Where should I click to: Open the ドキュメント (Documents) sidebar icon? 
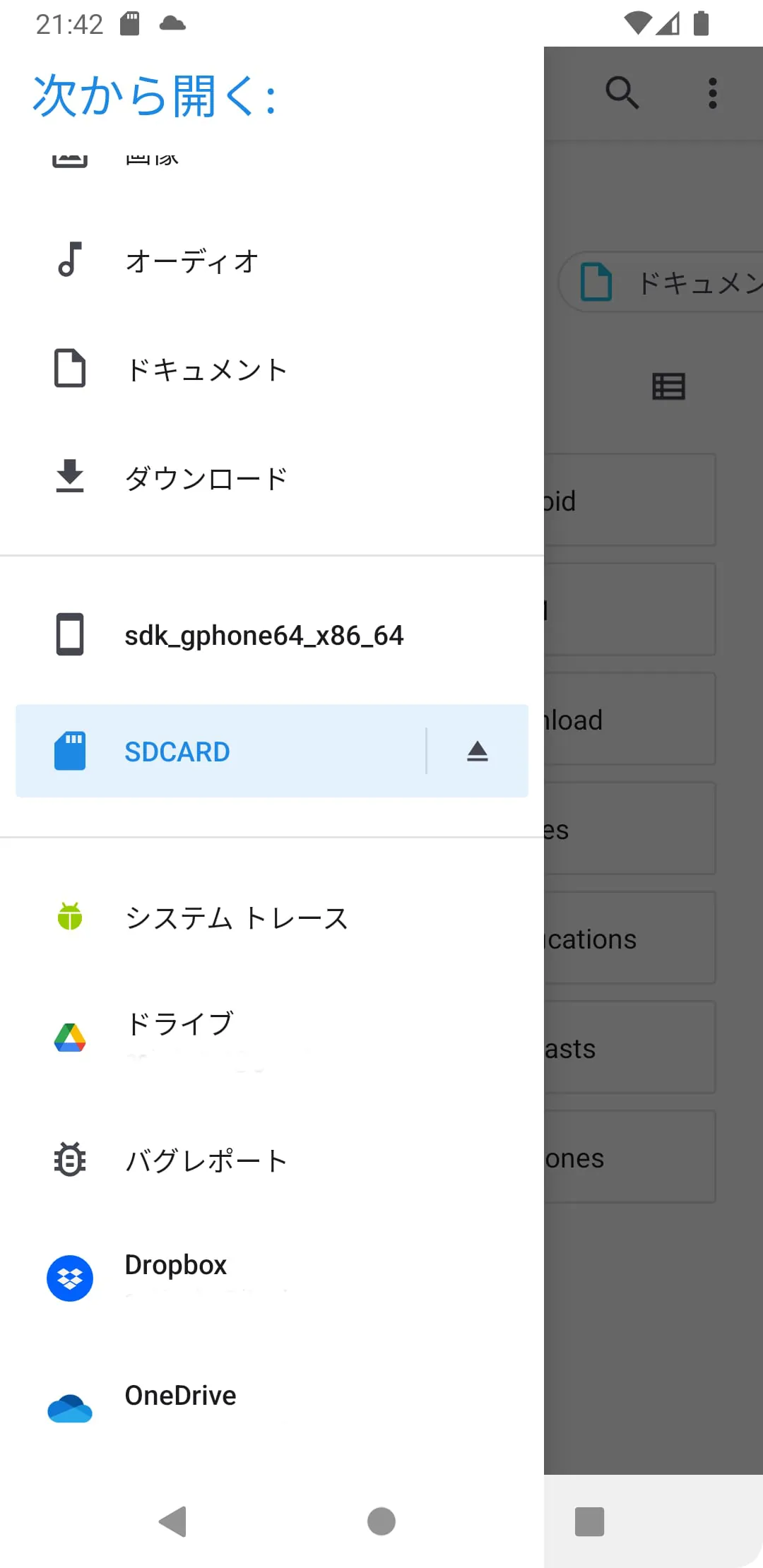[x=69, y=368]
